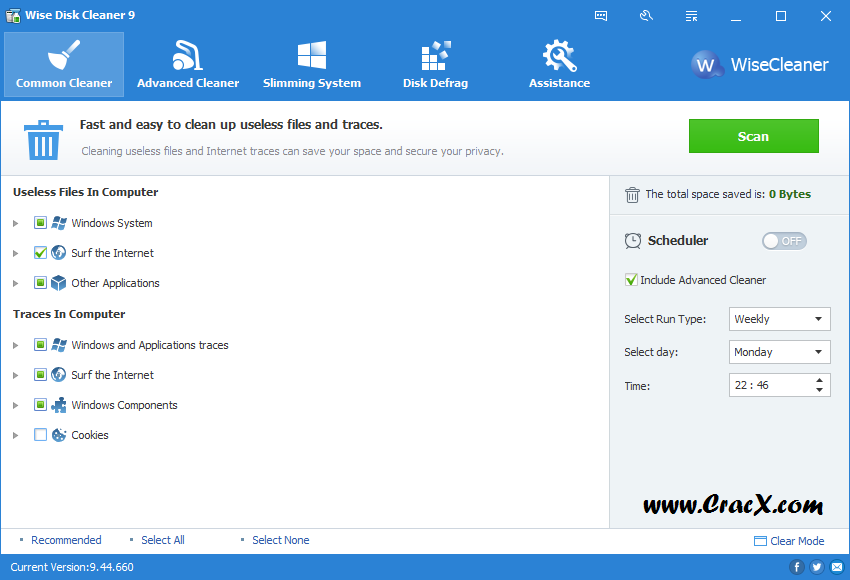Click the Other Applications cube icon
This screenshot has width=850, height=580.
point(59,282)
